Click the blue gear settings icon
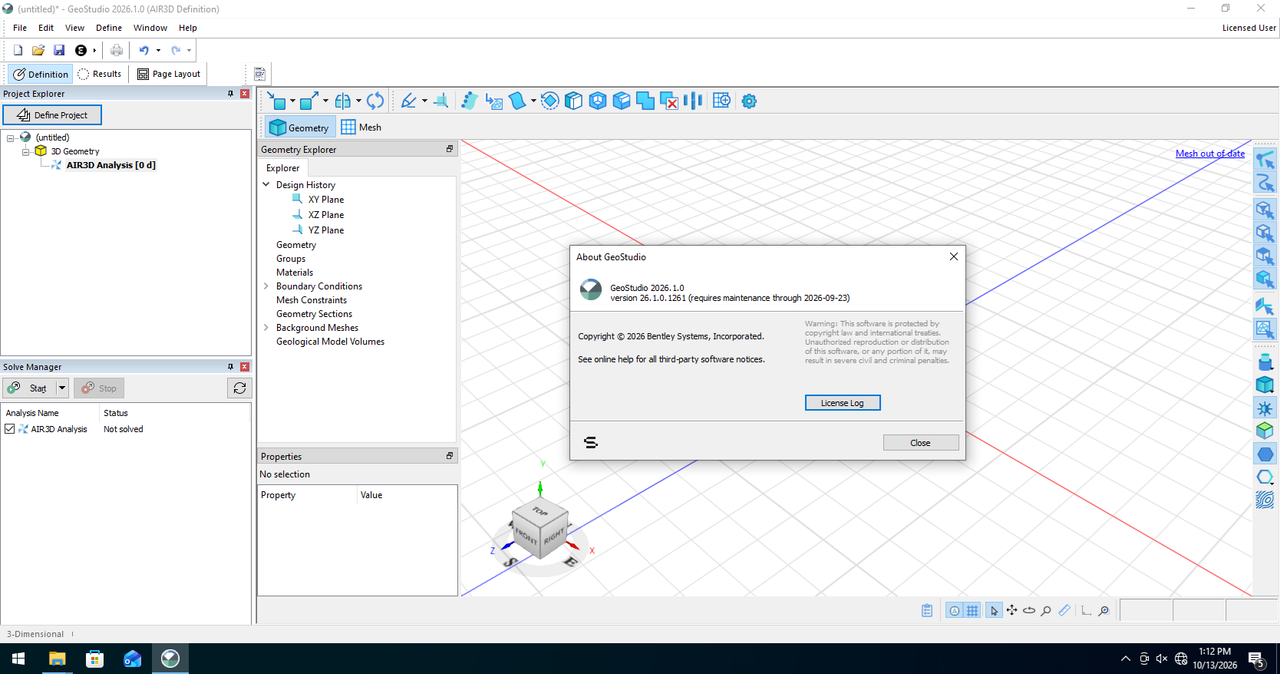This screenshot has width=1280, height=674. (749, 100)
